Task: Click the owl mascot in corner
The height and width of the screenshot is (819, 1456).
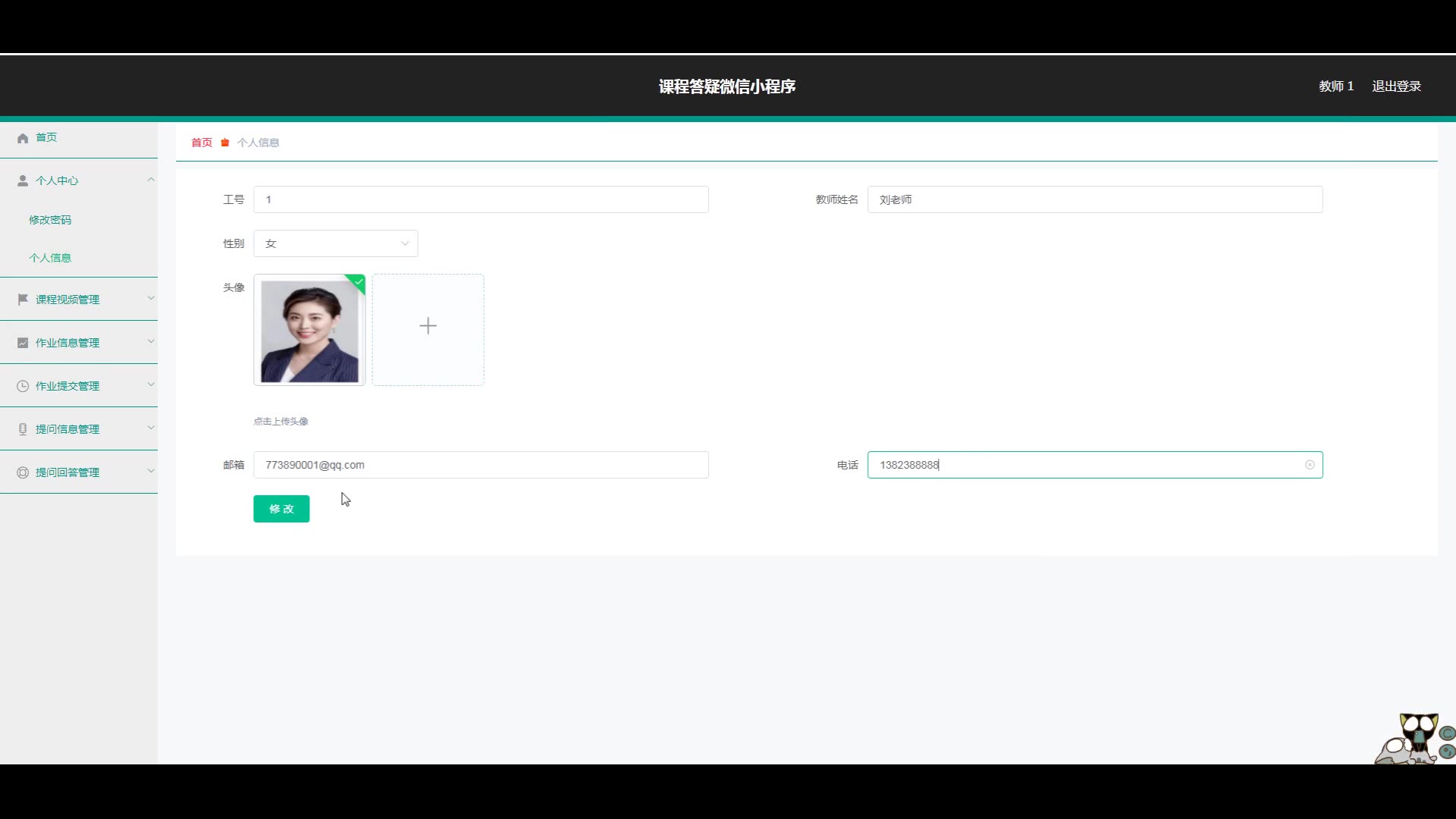Action: tap(1415, 738)
